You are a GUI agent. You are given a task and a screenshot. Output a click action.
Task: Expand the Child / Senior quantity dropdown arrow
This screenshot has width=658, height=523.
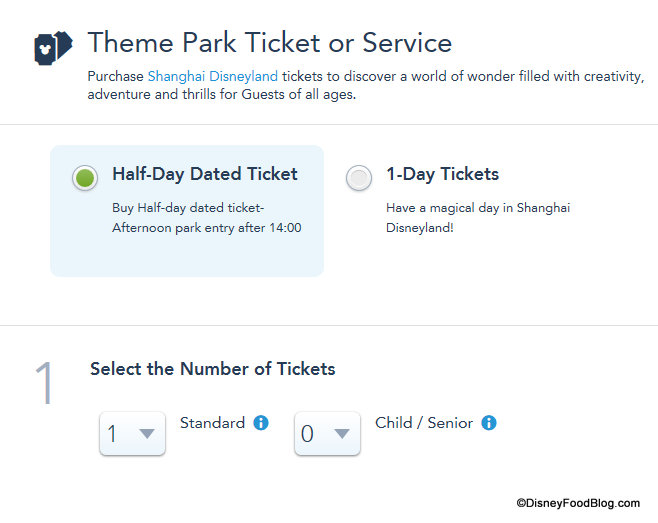point(342,434)
